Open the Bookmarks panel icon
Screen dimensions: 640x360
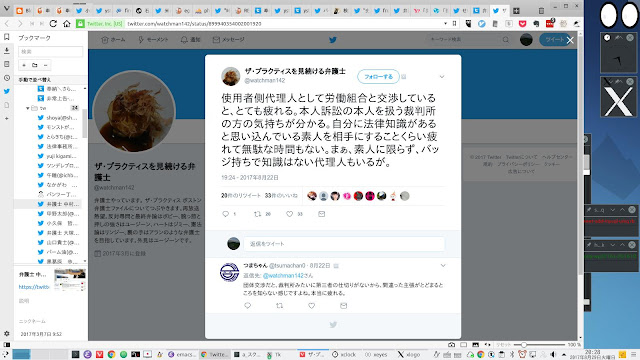(x=7, y=37)
